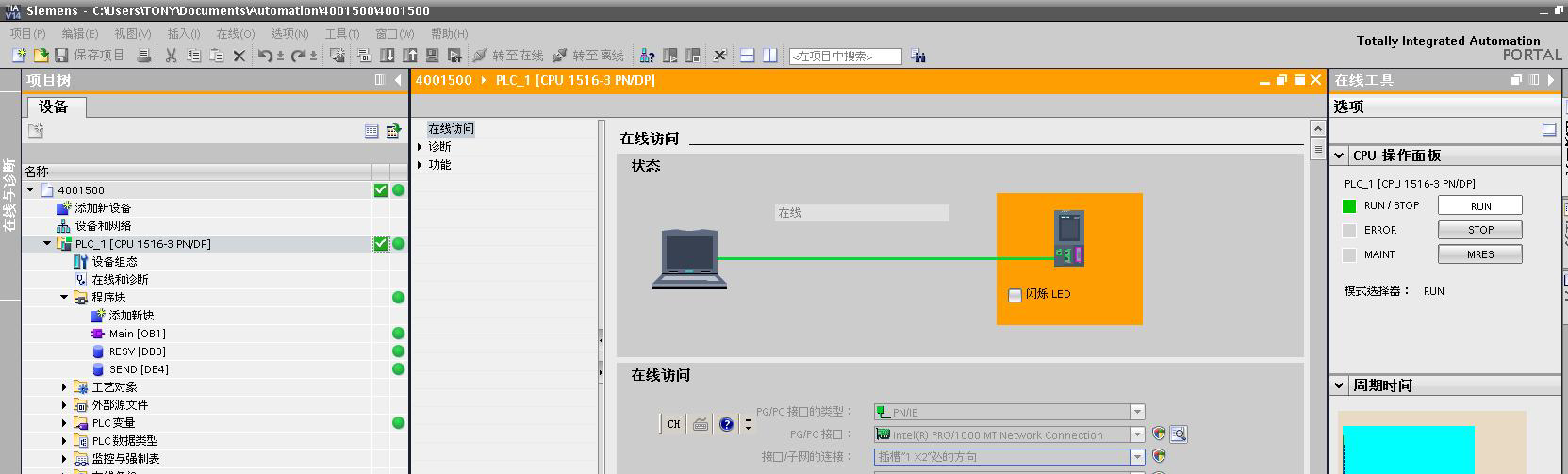Click the RUN / STOP green status indicator
1568x474 pixels.
pos(1348,205)
